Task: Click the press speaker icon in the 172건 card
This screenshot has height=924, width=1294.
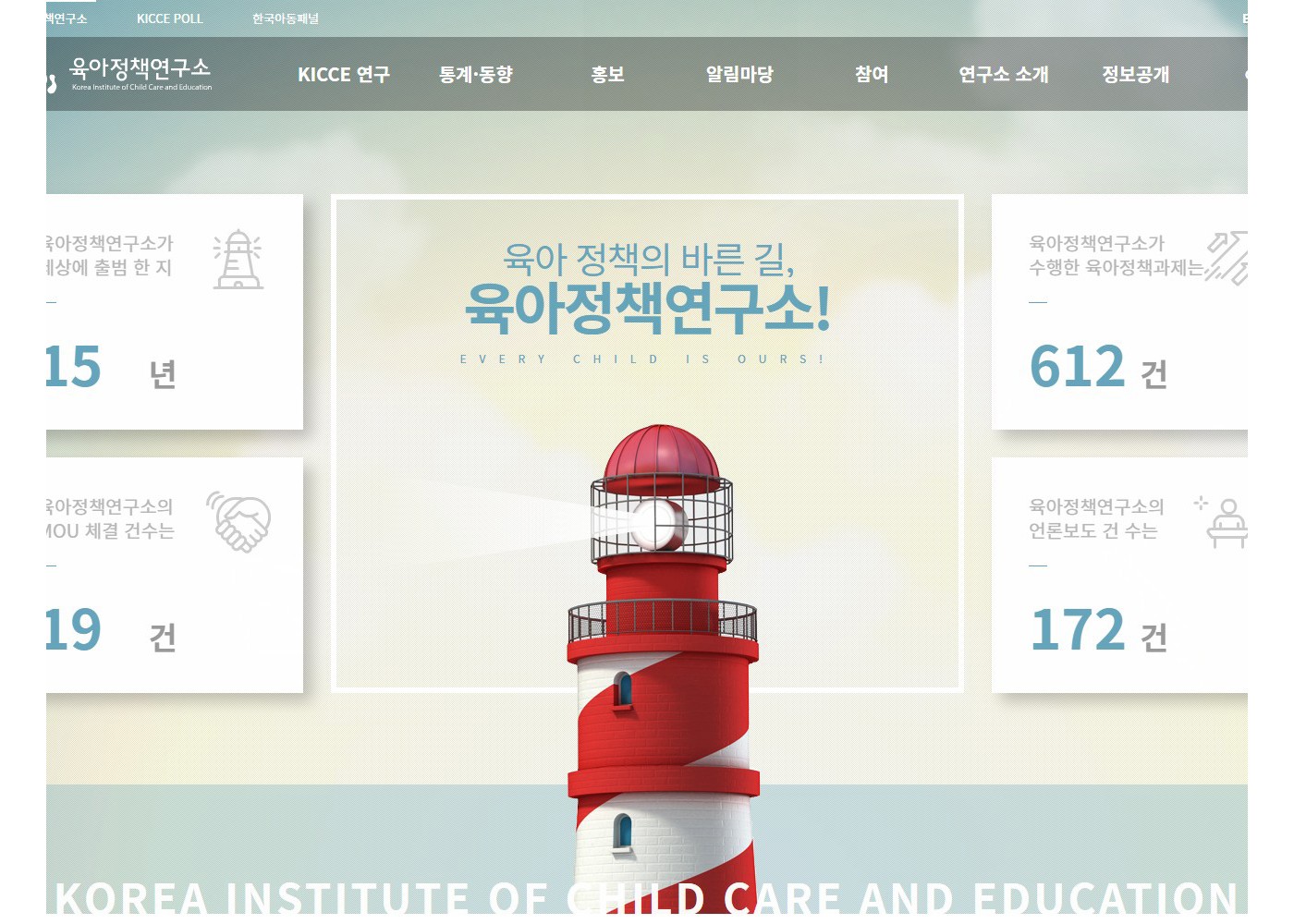Action: [1227, 523]
